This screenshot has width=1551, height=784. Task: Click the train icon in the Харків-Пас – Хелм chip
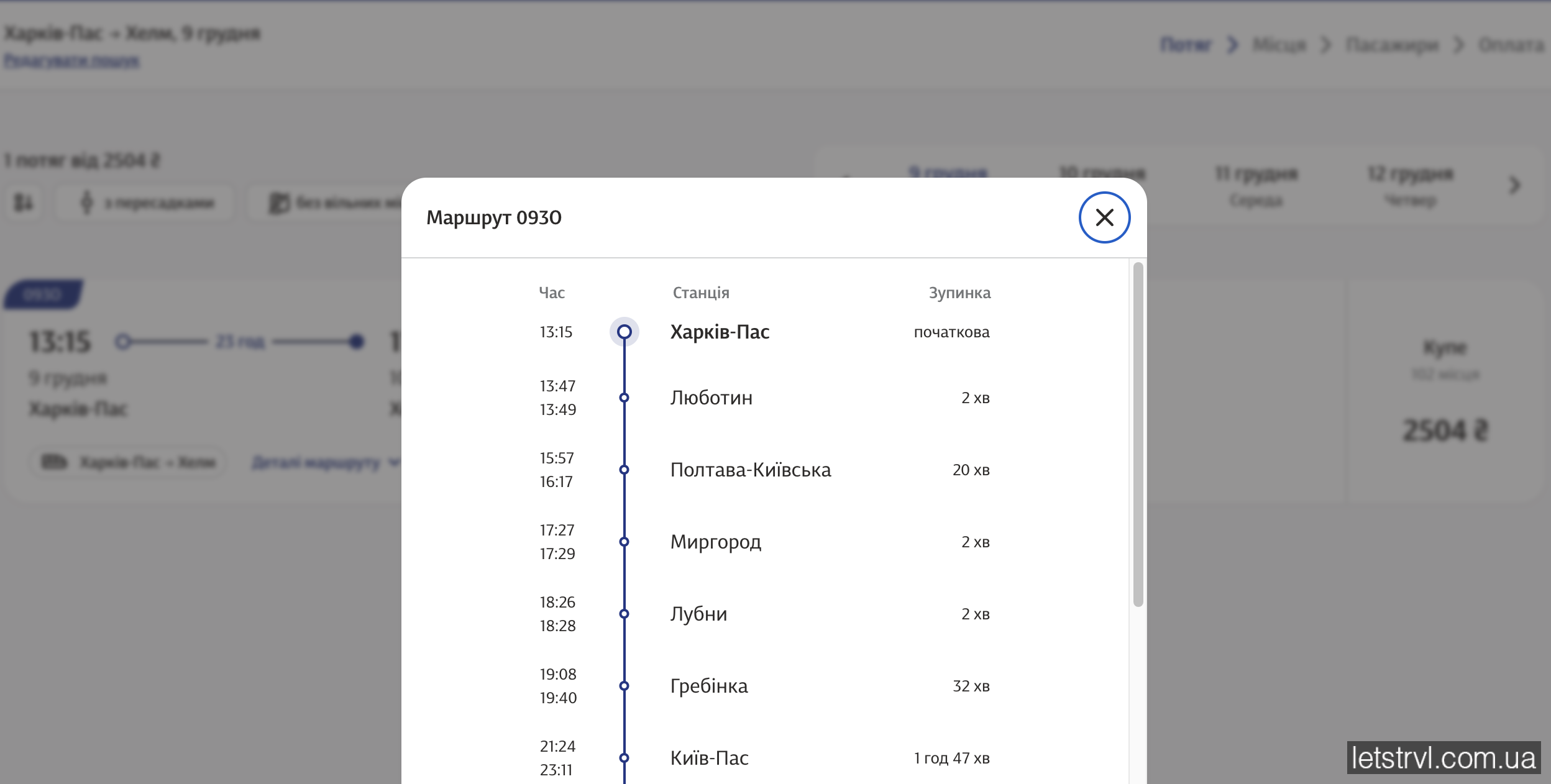(54, 462)
